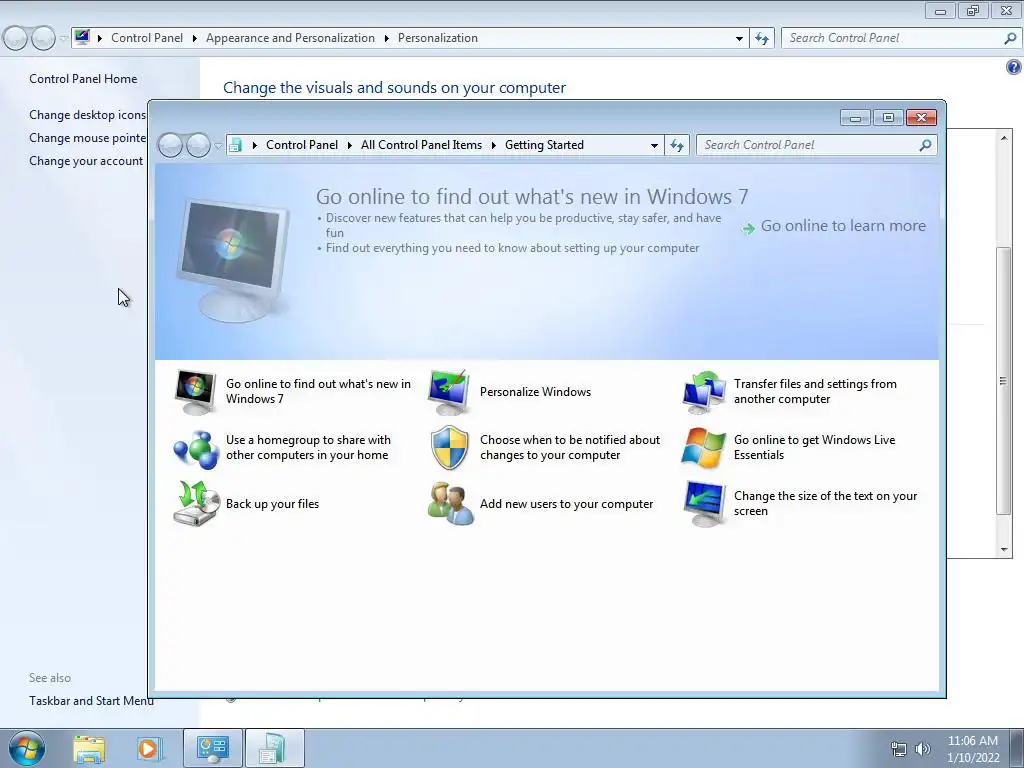The image size is (1024, 768).
Task: Click Control Panel breadcrumb in Getting Started window
Action: 302,145
